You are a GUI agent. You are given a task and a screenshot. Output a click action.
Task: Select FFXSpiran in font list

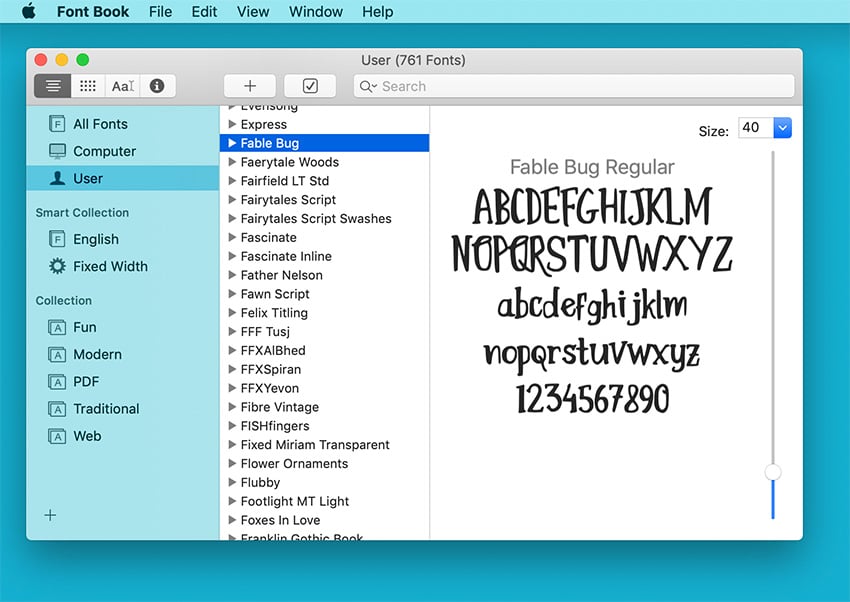click(325, 369)
